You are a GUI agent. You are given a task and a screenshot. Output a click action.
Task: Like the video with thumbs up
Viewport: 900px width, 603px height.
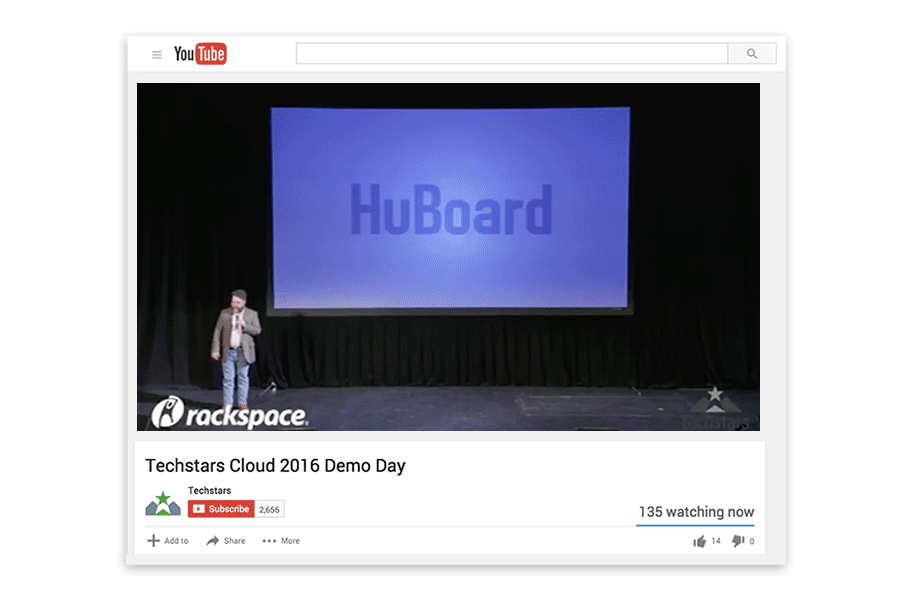tap(699, 541)
